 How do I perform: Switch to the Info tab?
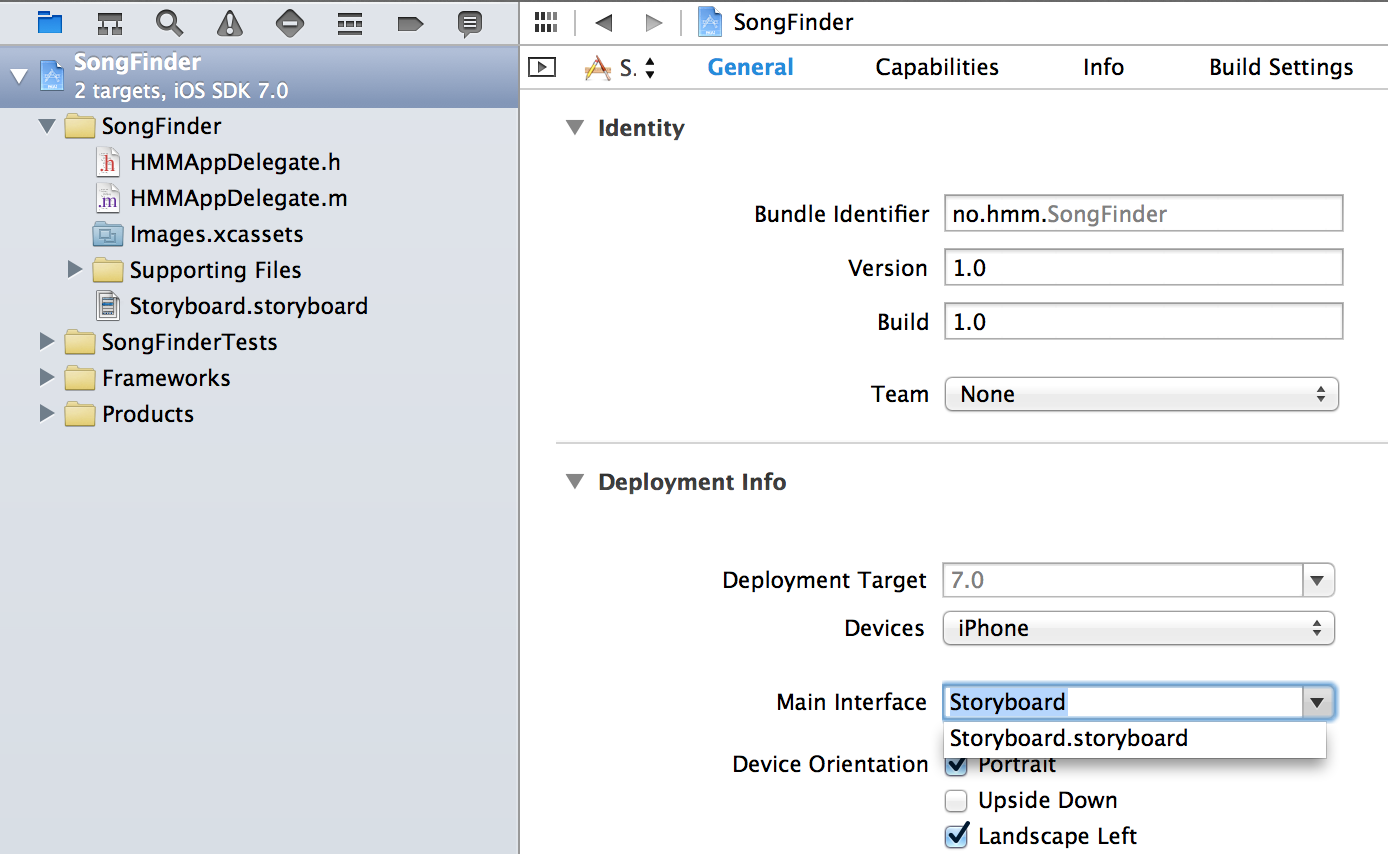point(1103,67)
